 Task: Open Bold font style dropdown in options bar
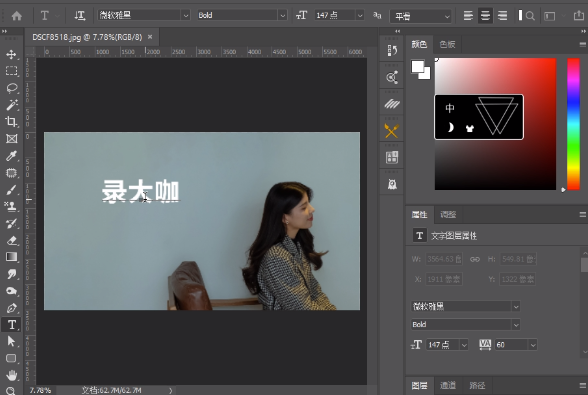pyautogui.click(x=282, y=15)
